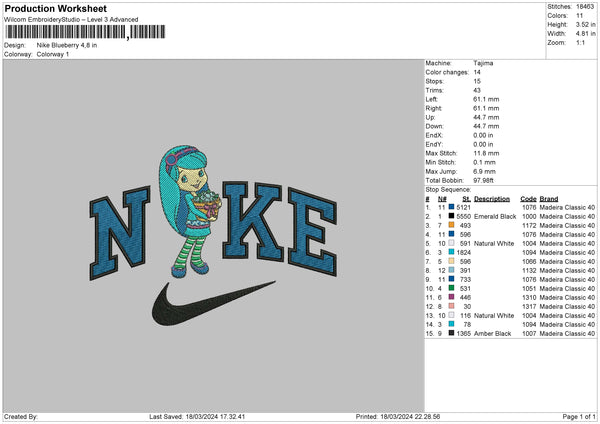
Task: Select the Max Stitch value 11.8 mm
Action: [486, 153]
